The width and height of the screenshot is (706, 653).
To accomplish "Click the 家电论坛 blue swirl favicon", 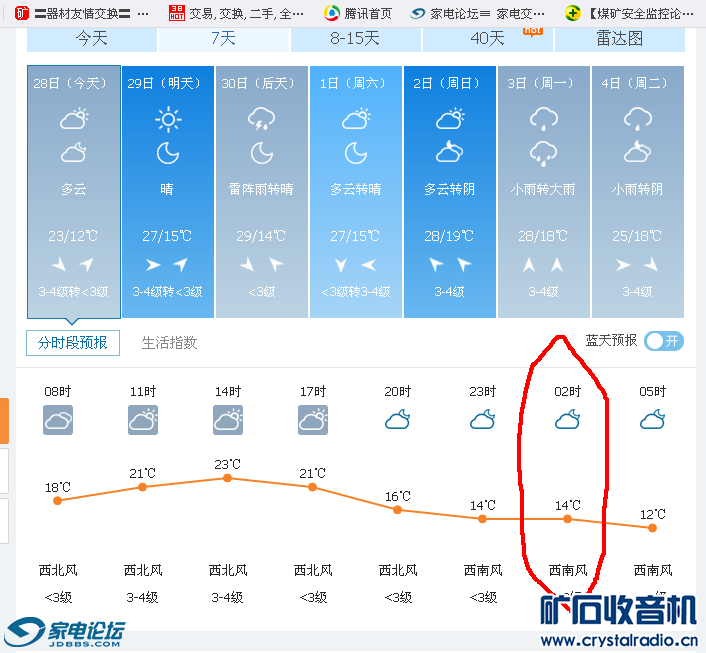I will [418, 14].
